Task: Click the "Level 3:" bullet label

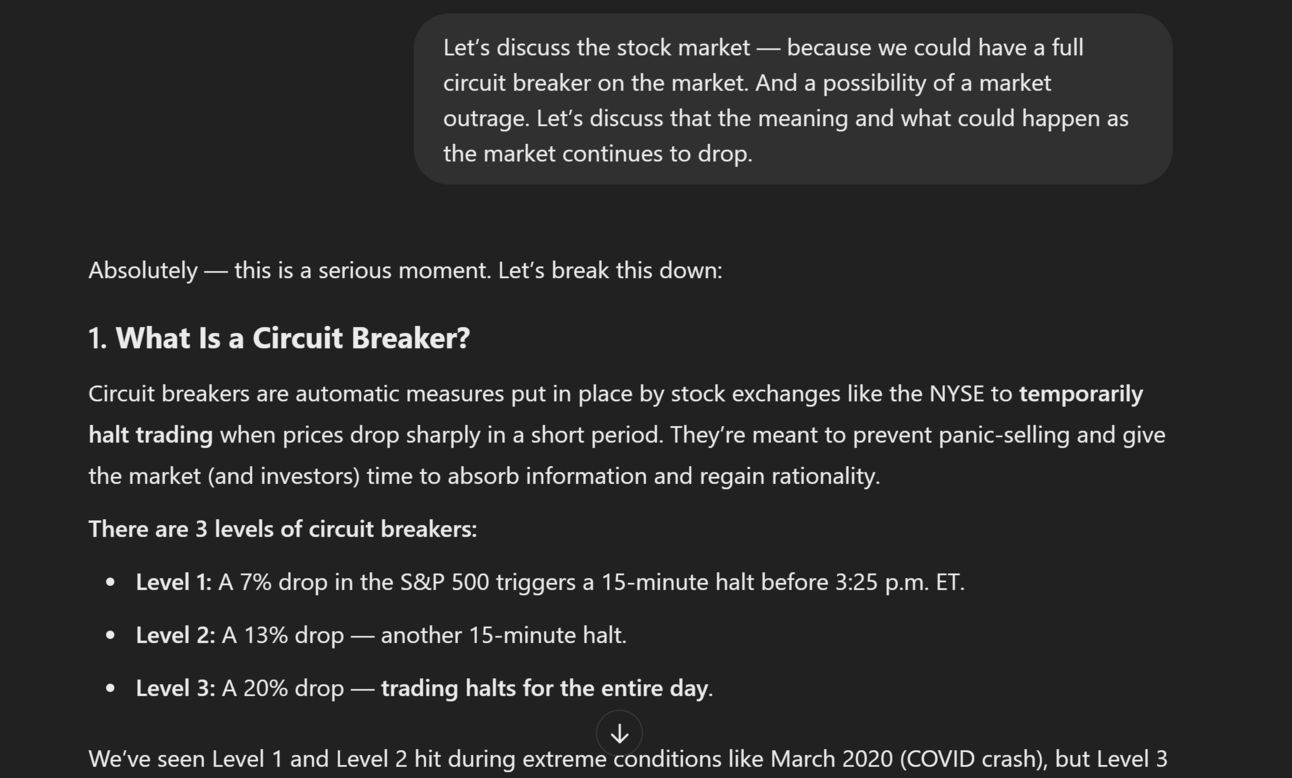Action: coord(176,688)
